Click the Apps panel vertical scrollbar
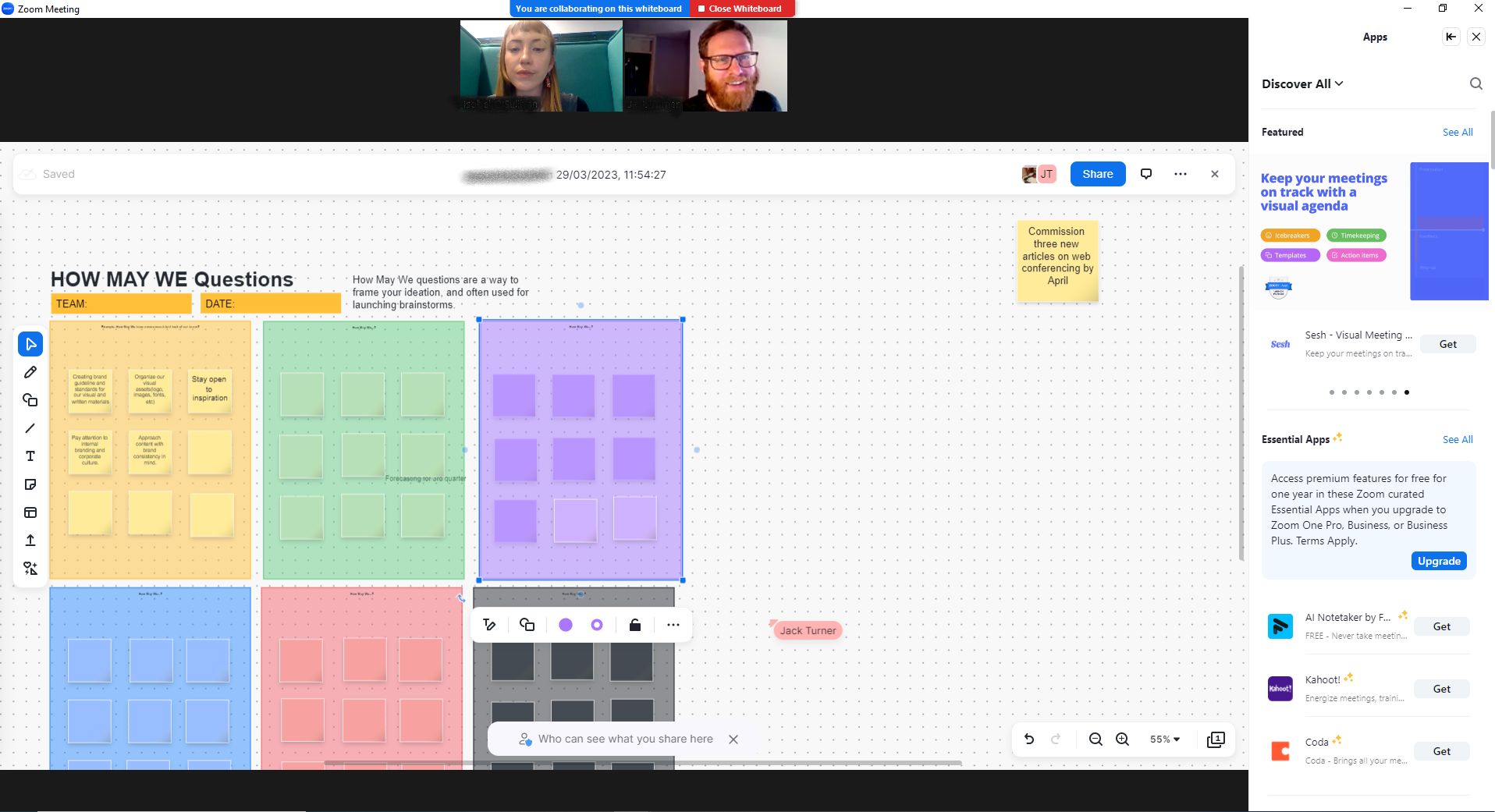Screen dimensions: 1495x812 coord(1492,140)
